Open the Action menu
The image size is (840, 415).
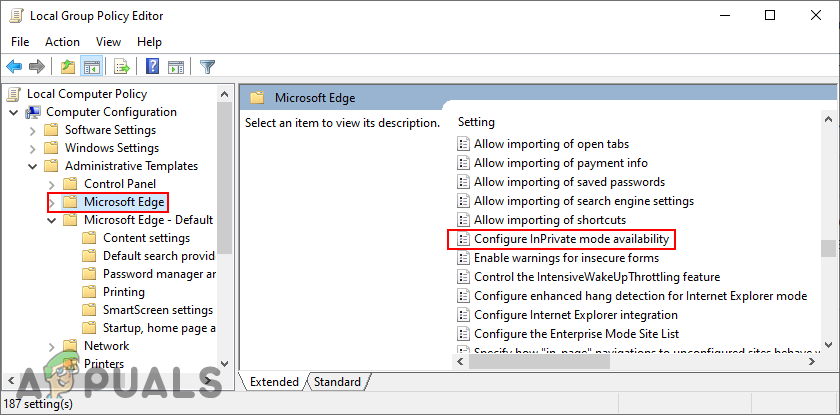coord(62,42)
